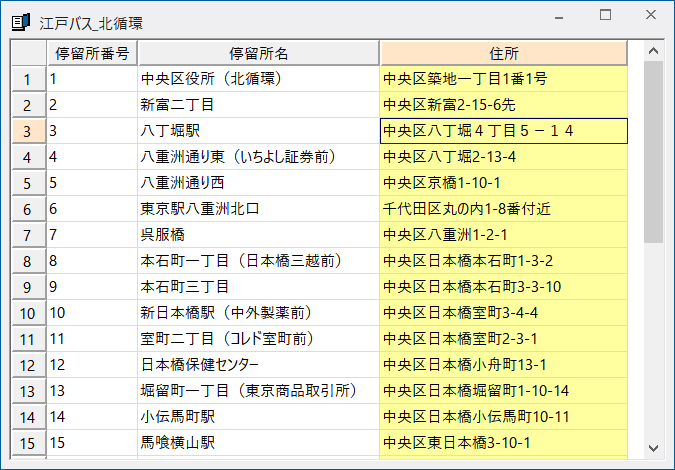Select address 千代田区丸の内1-8番付近
The width and height of the screenshot is (675, 470).
[x=503, y=208]
